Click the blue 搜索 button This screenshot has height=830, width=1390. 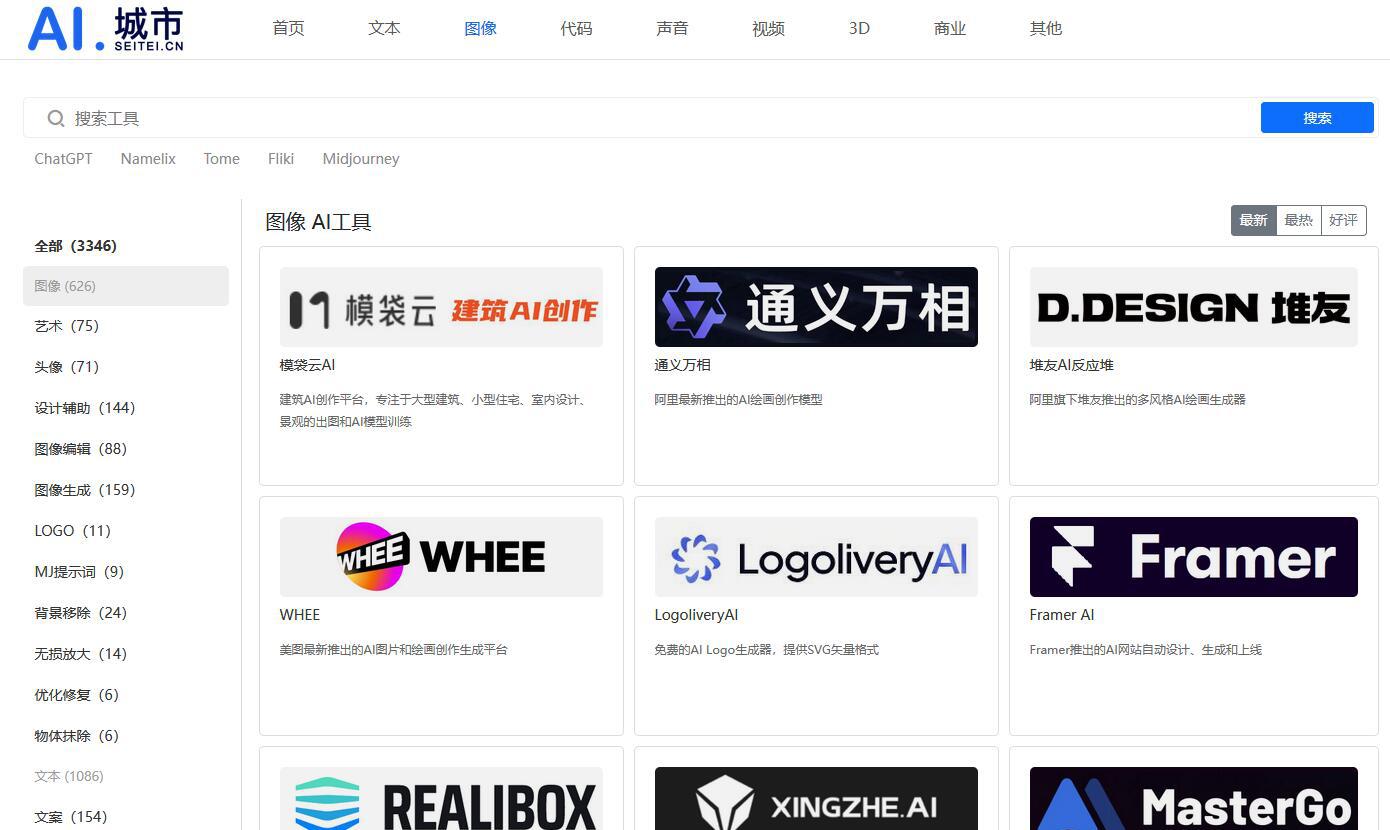(1317, 118)
